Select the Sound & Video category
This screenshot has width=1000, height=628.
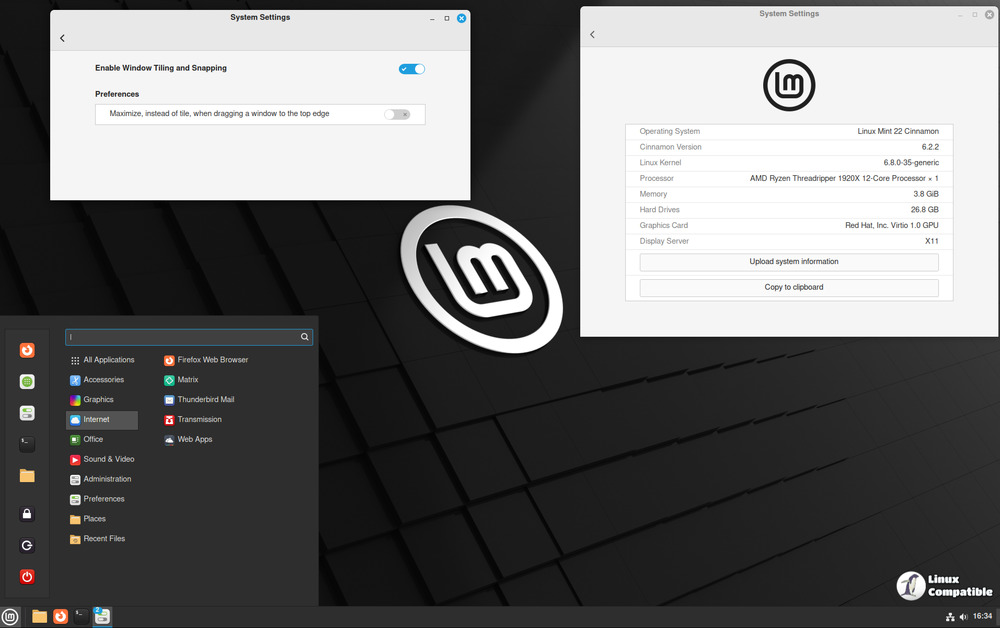tap(108, 460)
